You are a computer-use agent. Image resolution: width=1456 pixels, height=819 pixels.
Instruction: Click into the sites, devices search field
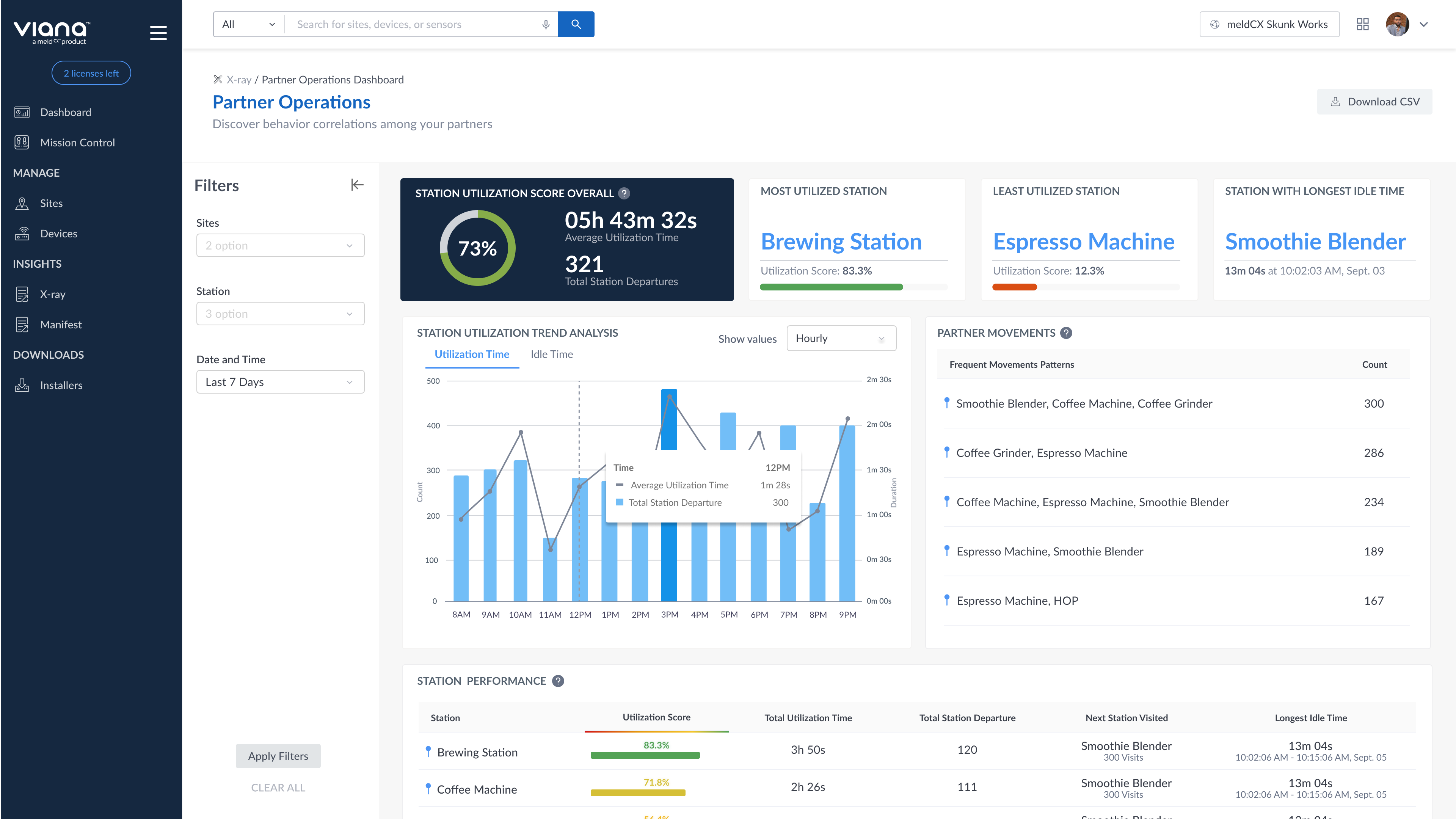coord(413,24)
